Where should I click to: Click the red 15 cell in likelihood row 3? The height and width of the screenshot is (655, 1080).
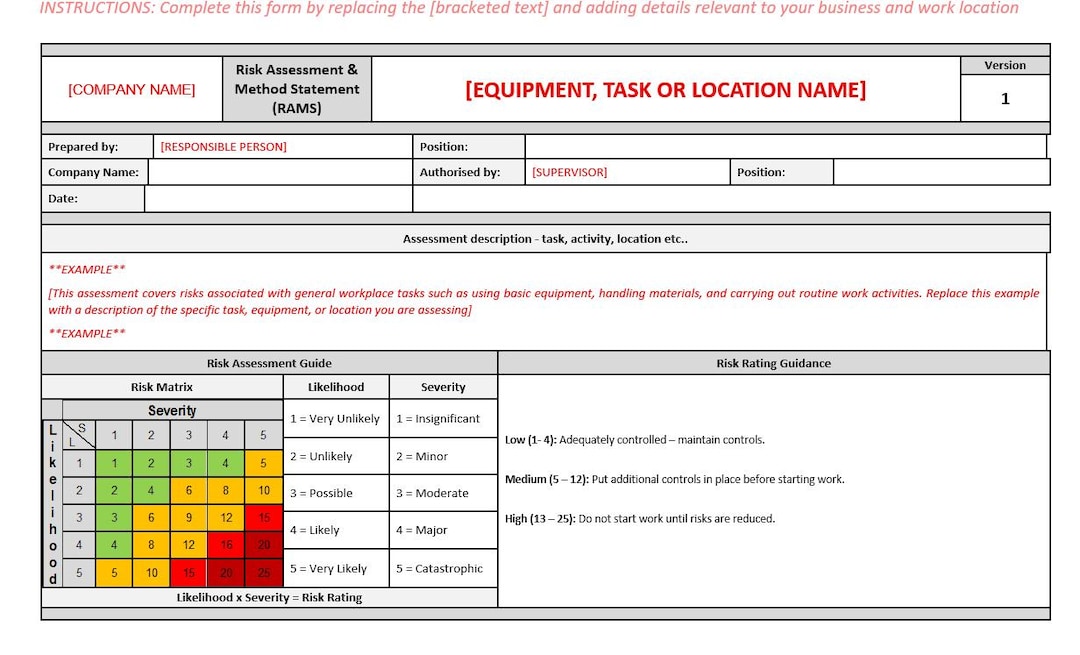coord(263,517)
